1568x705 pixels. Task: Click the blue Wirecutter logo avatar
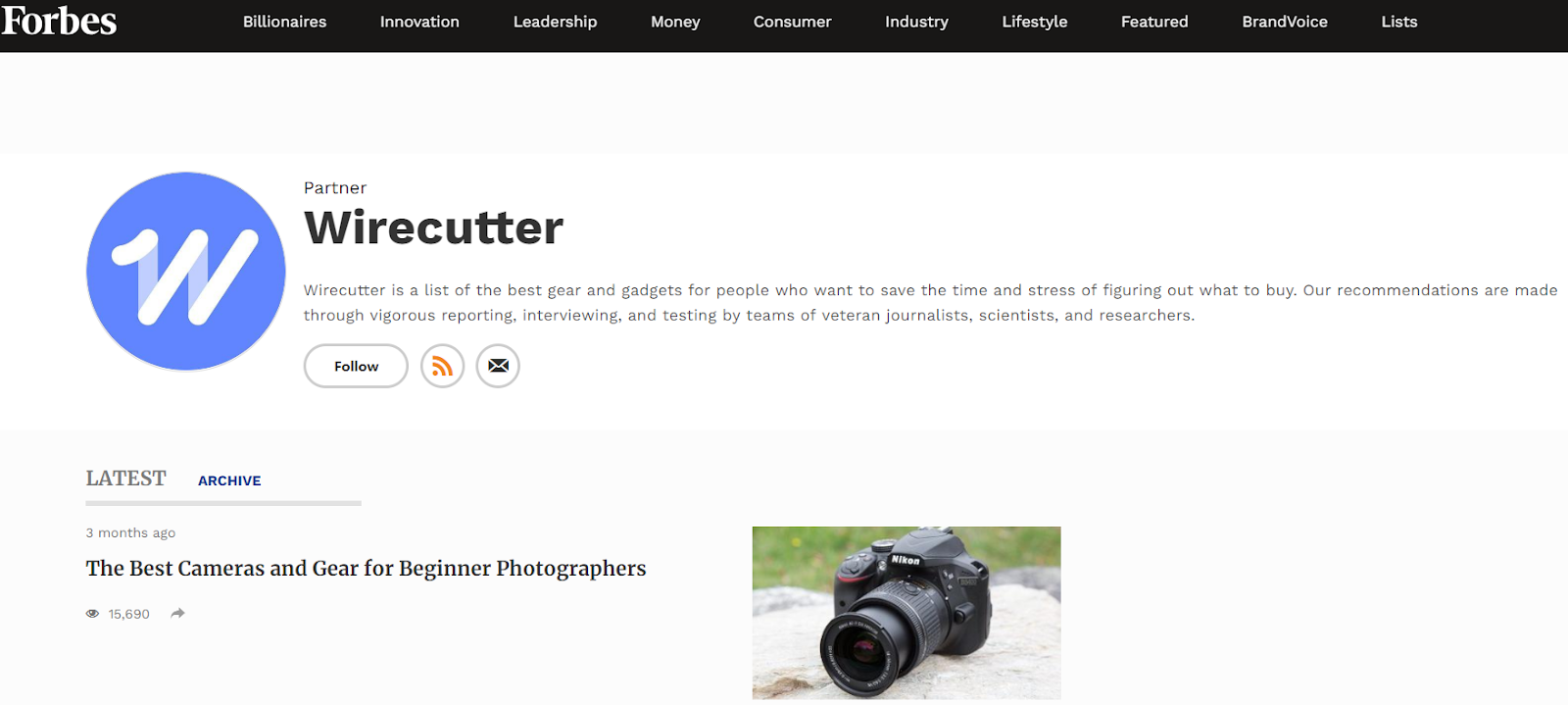(x=186, y=272)
